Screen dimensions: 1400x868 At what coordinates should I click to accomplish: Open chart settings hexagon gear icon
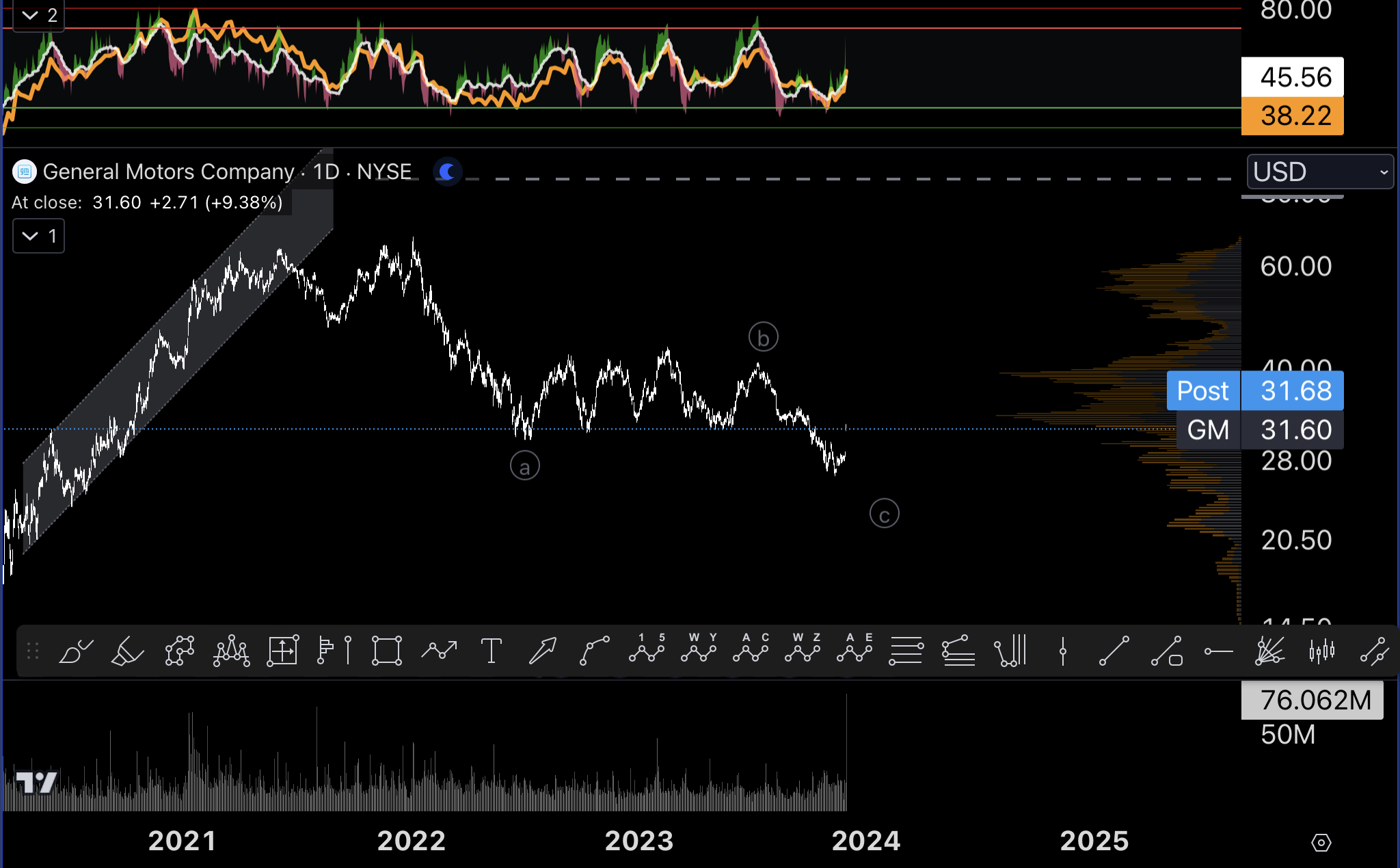(x=1321, y=843)
